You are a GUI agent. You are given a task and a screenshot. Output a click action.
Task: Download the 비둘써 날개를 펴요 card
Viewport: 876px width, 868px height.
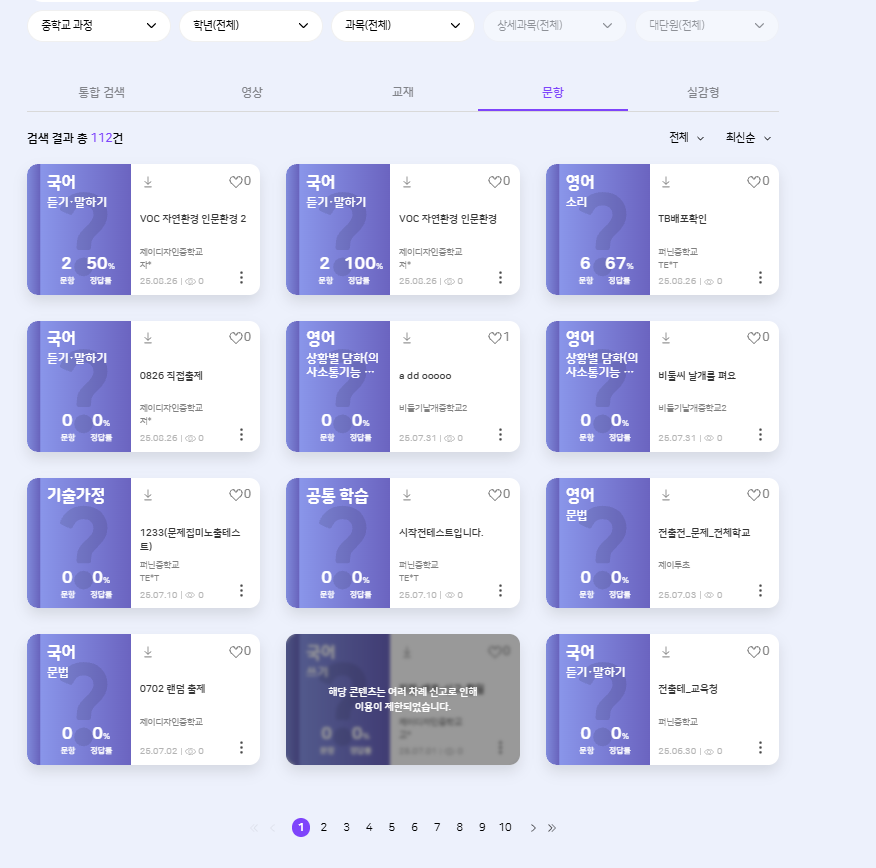[x=667, y=338]
